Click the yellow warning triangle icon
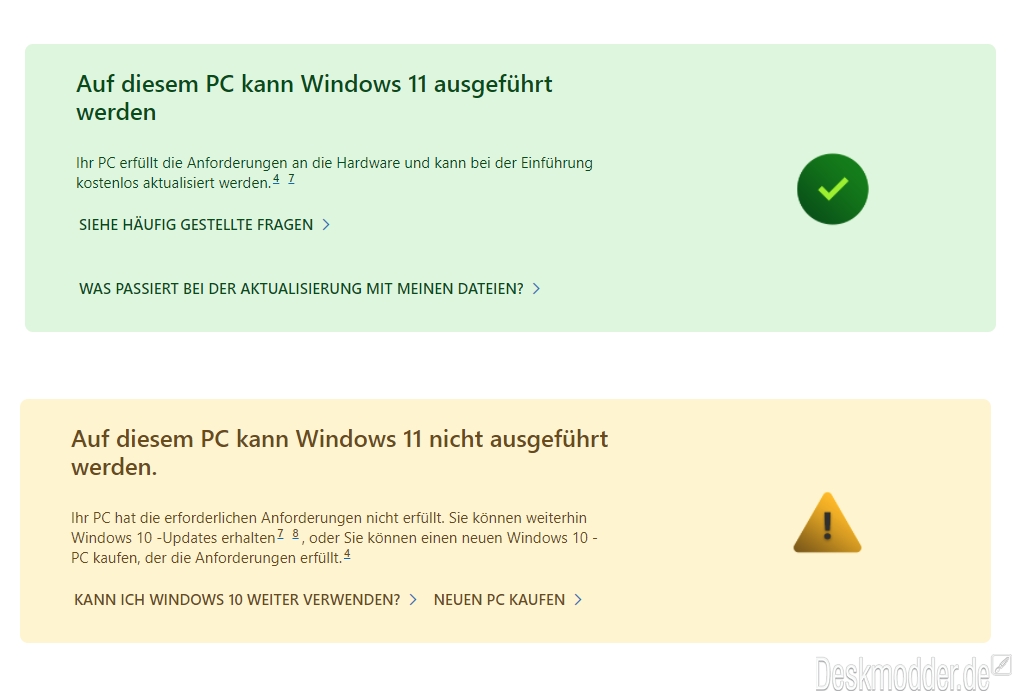Viewport: 1012px width, 691px height. (827, 523)
